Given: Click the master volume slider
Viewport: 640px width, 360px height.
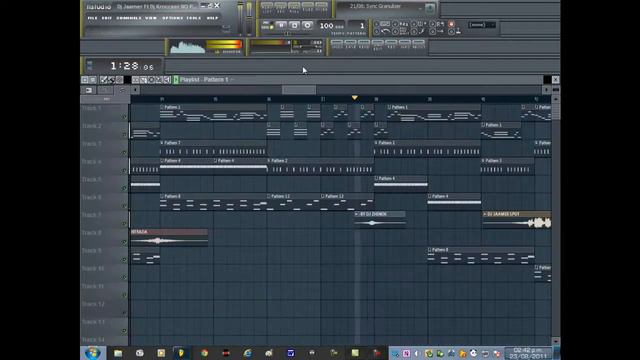Looking at the screenshot, I should [240, 18].
